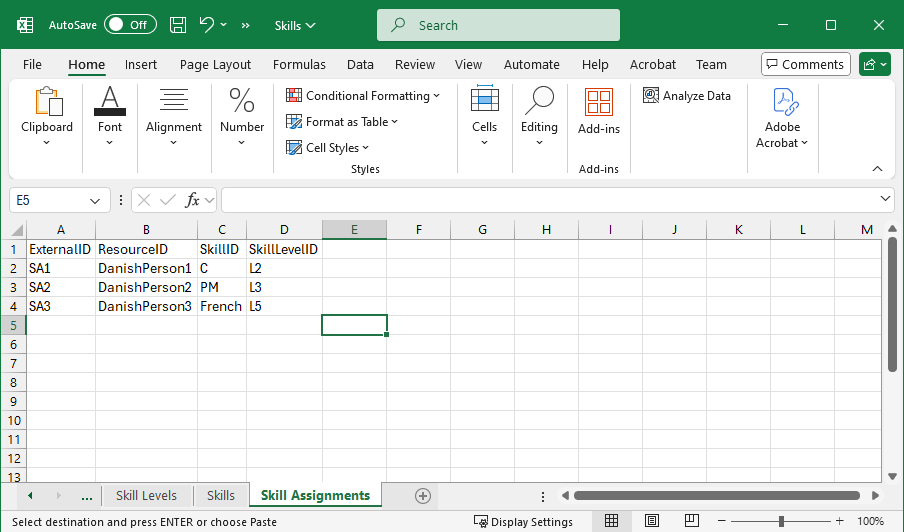Open Display Settings in status bar
The width and height of the screenshot is (904, 532).
[x=523, y=521]
